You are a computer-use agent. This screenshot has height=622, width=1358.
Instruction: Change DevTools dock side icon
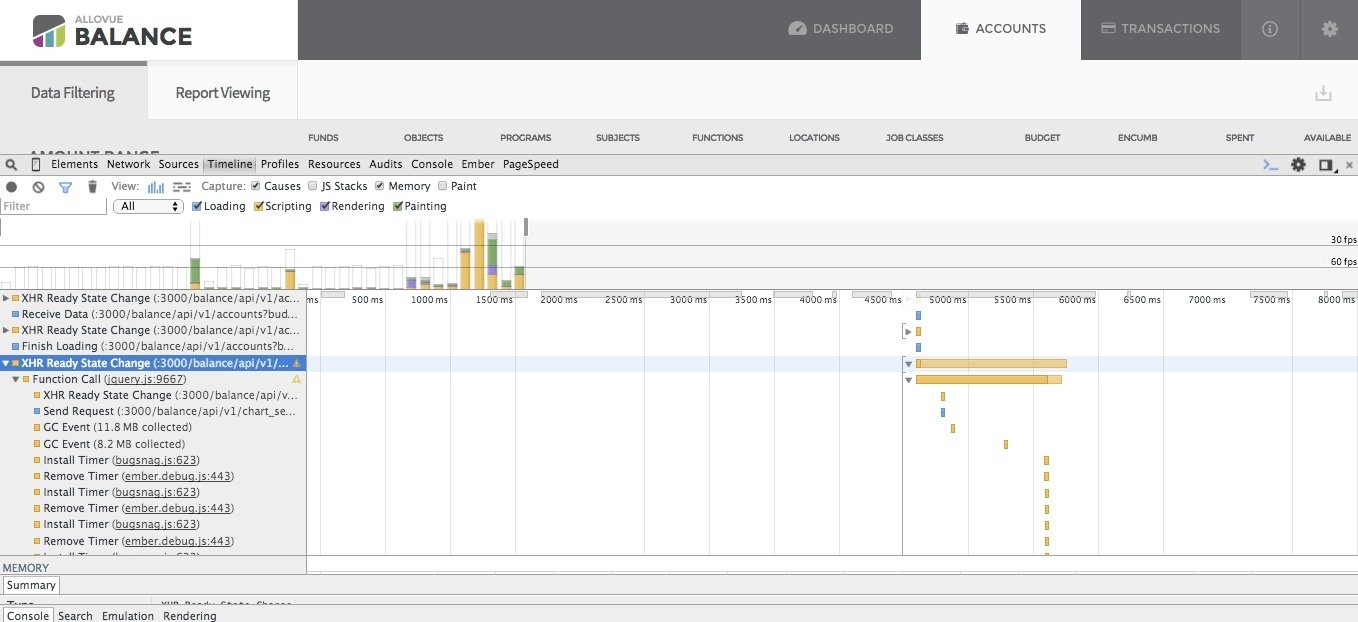pyautogui.click(x=1326, y=165)
